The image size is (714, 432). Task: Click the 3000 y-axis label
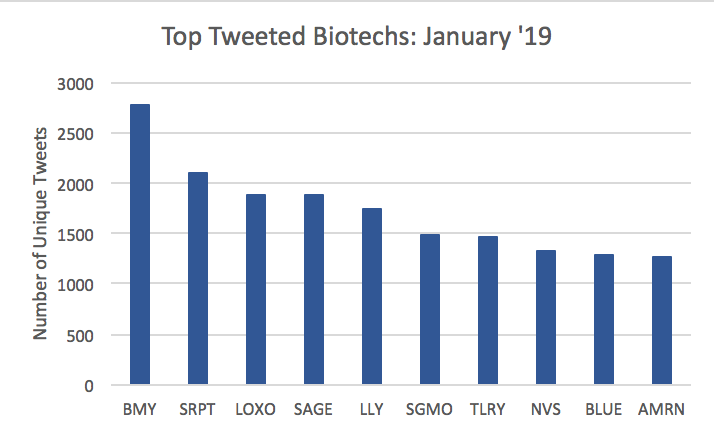point(75,84)
